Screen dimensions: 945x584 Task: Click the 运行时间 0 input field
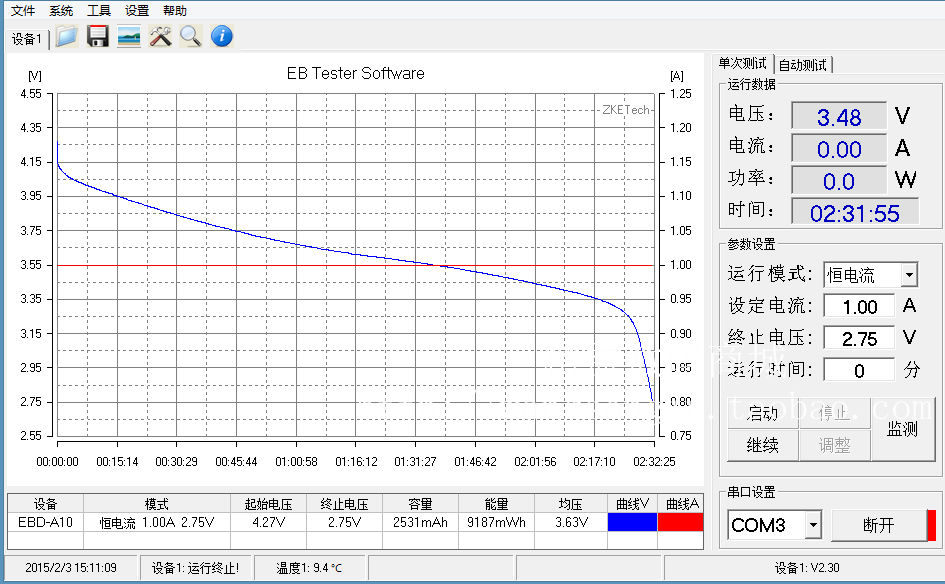[x=859, y=370]
